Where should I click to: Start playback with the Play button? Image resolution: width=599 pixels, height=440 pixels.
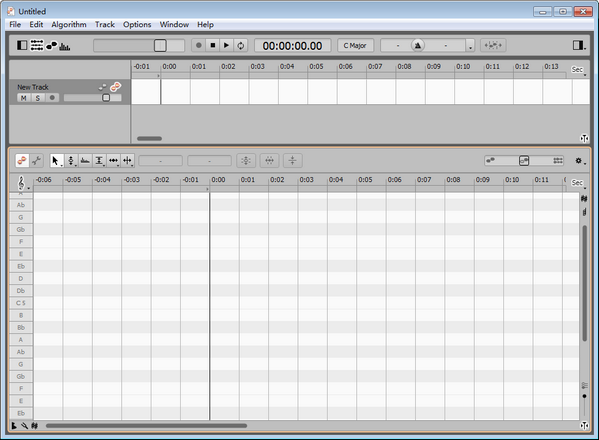pos(227,45)
